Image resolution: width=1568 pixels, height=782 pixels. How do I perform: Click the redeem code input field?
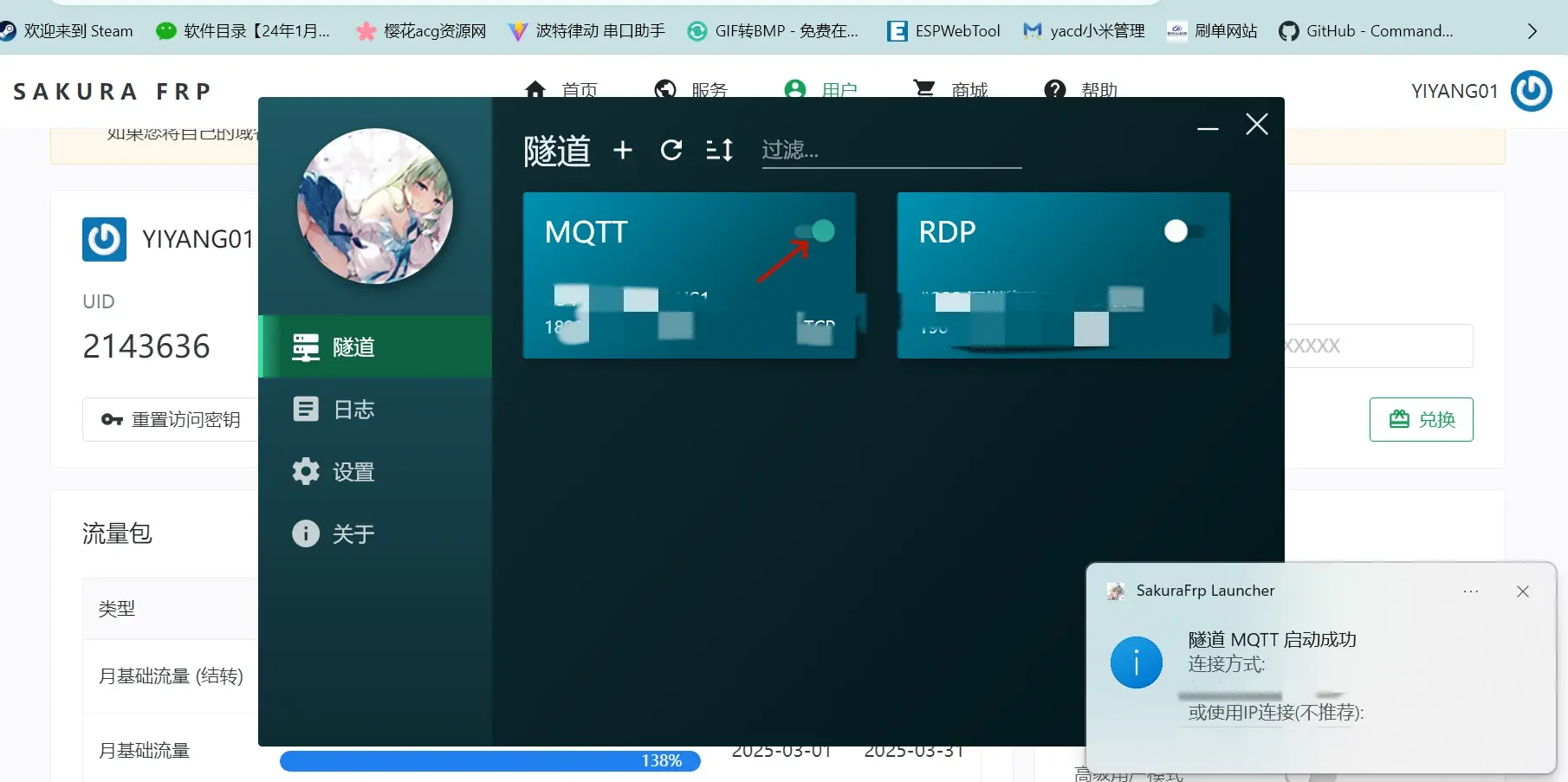coord(1378,346)
